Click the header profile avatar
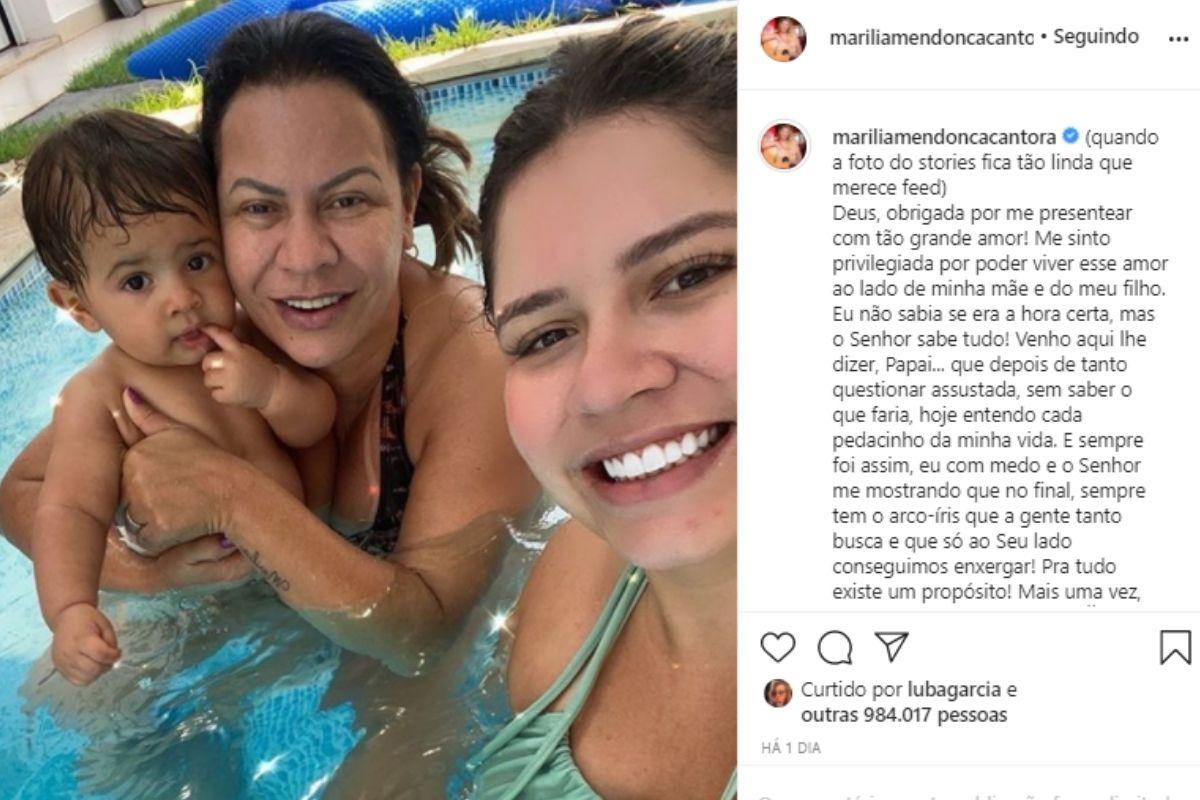This screenshot has height=800, width=1200. [x=783, y=39]
